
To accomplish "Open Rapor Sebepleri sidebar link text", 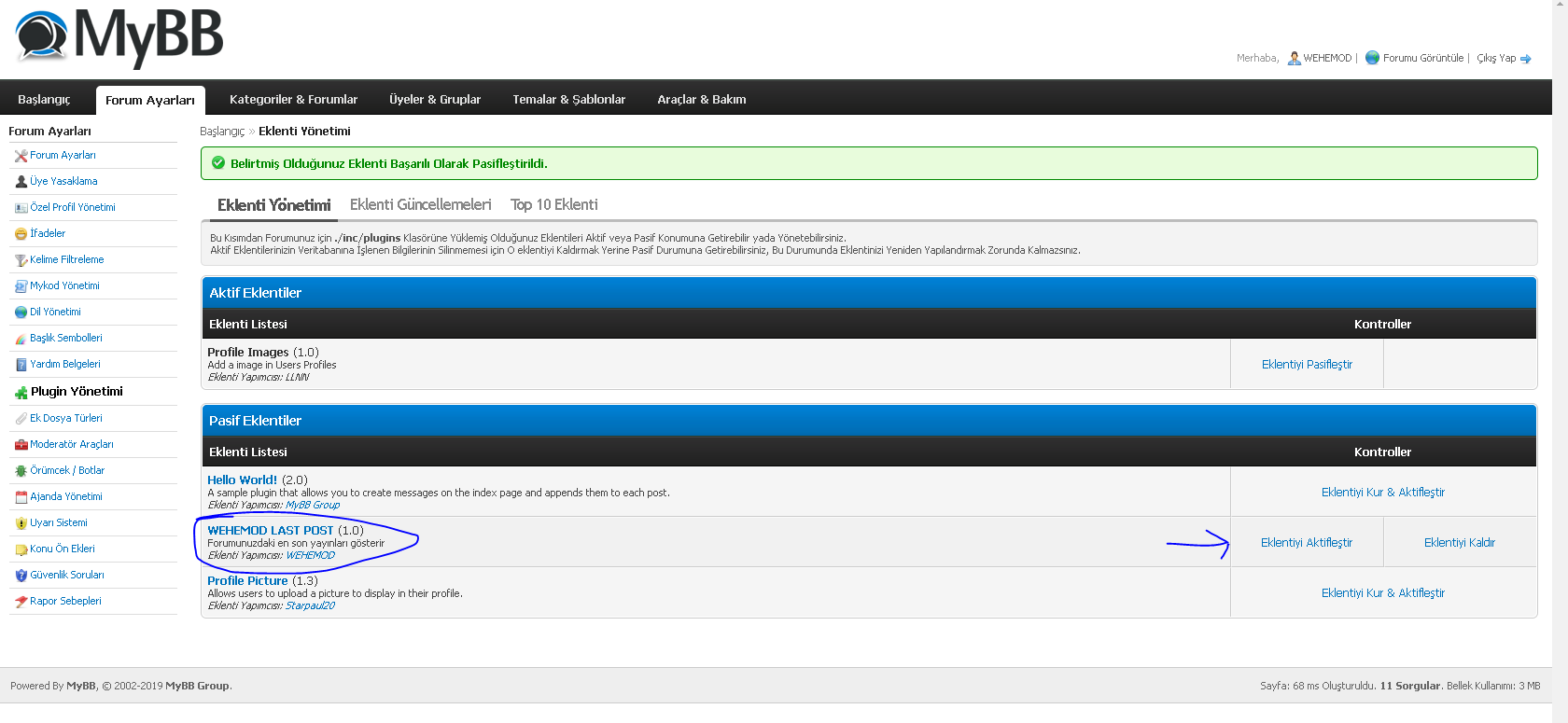I will [x=65, y=602].
